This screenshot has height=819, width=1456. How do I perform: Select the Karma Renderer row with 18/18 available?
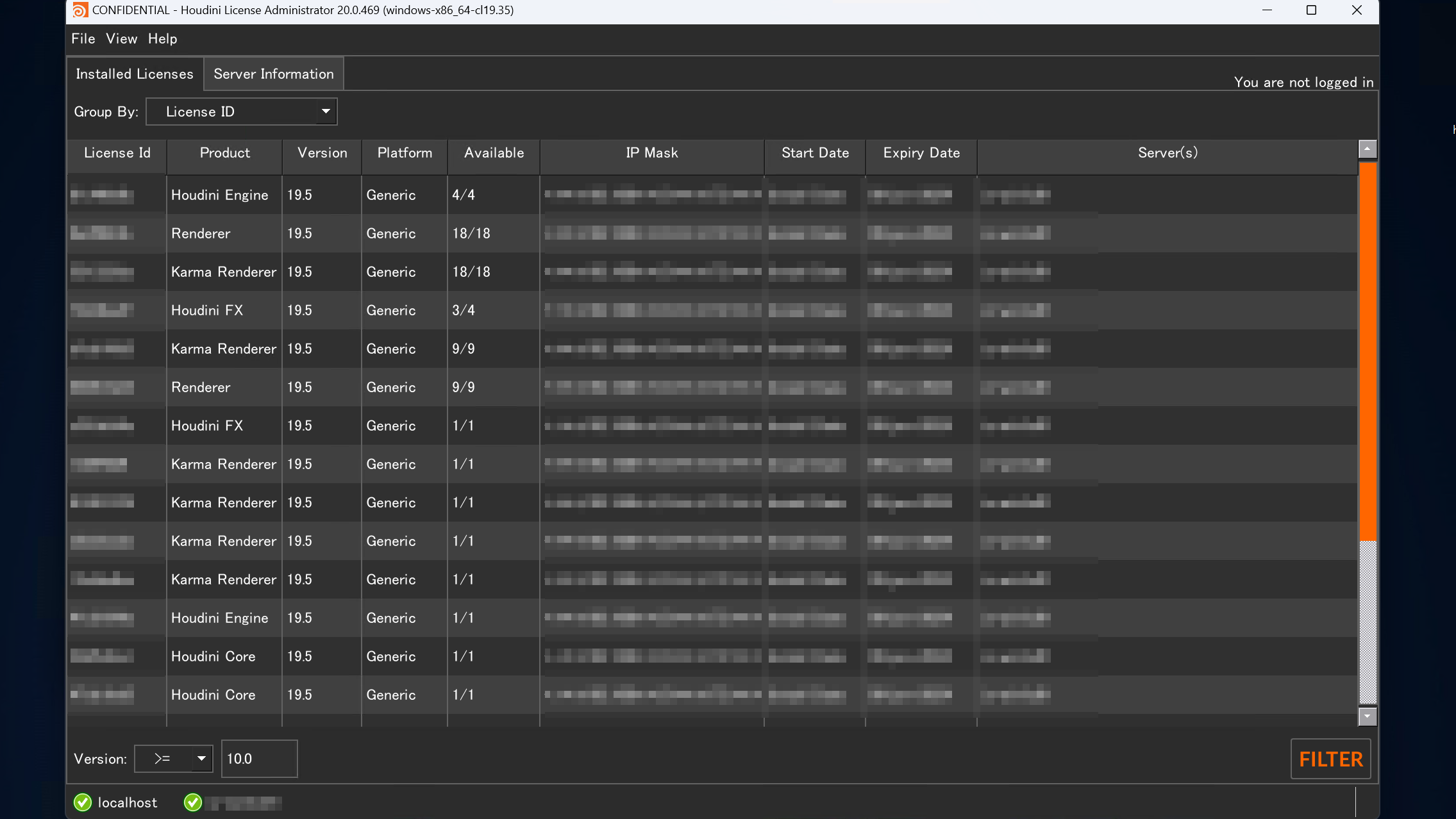(x=712, y=272)
